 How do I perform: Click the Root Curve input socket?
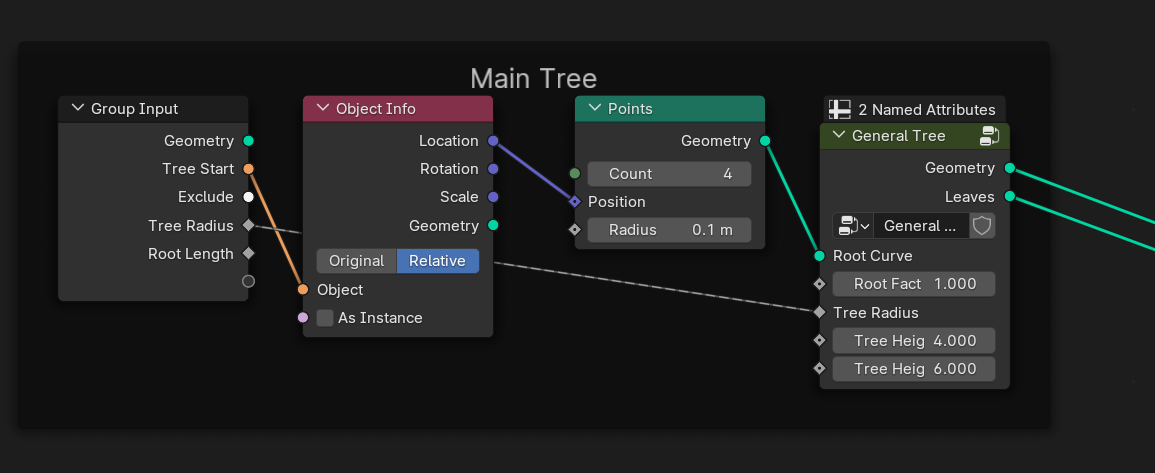coord(819,256)
